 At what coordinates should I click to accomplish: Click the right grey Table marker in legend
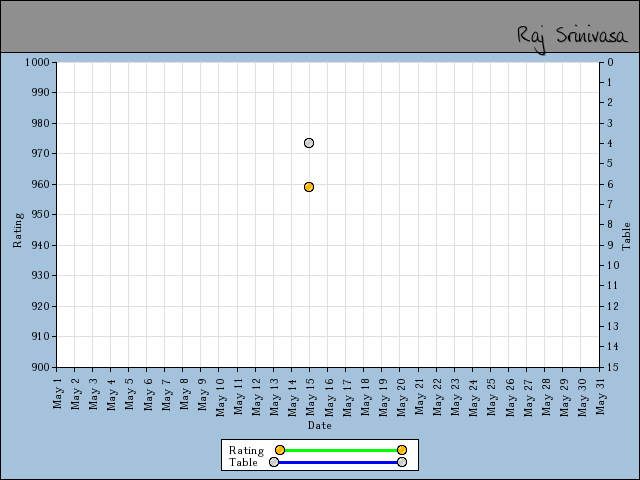(402, 462)
